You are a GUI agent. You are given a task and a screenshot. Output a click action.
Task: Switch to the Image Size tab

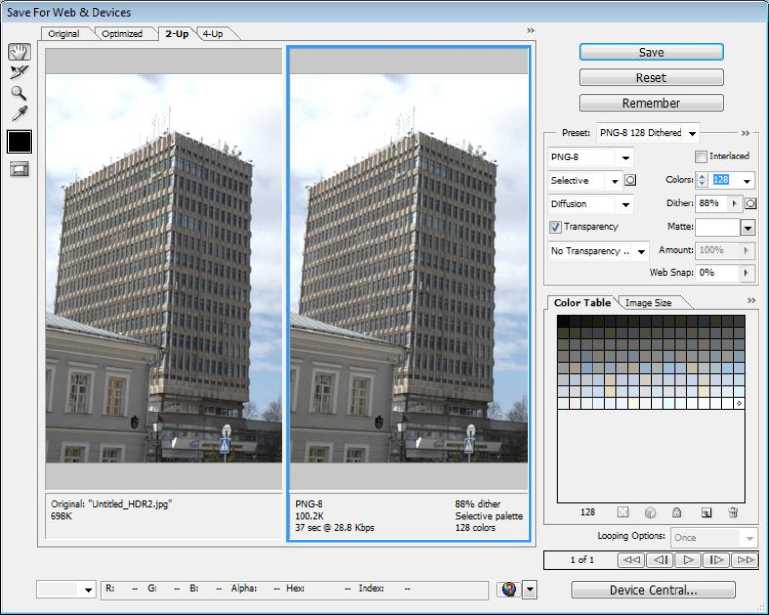pos(648,302)
